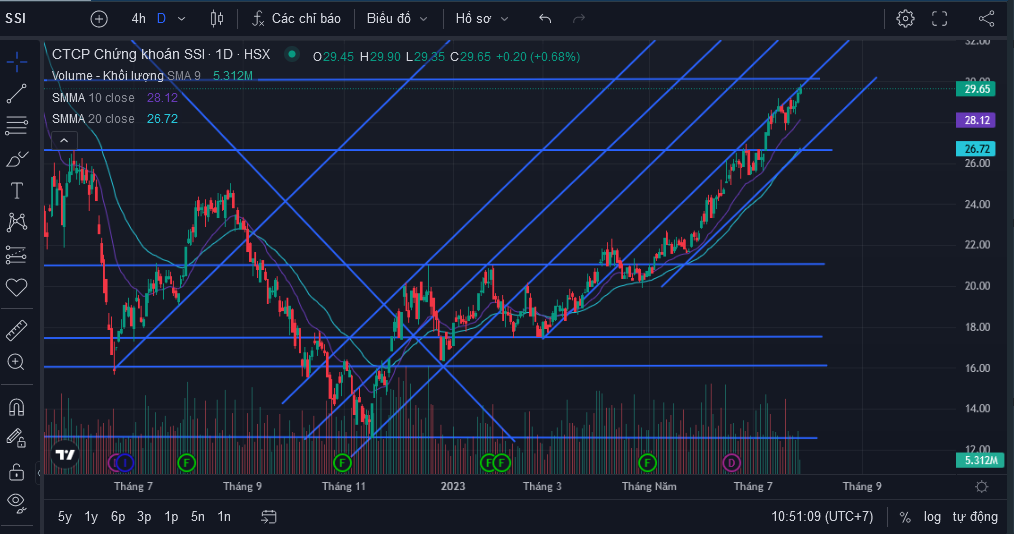Click the F earnings marker near Tháng 9
The width and height of the screenshot is (1014, 534).
(186, 463)
